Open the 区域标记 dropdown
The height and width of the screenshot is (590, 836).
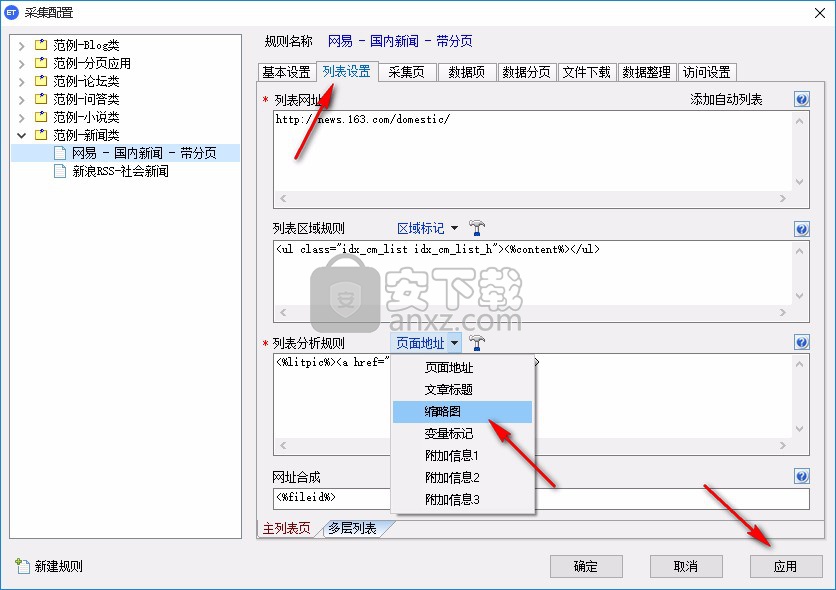click(x=427, y=229)
